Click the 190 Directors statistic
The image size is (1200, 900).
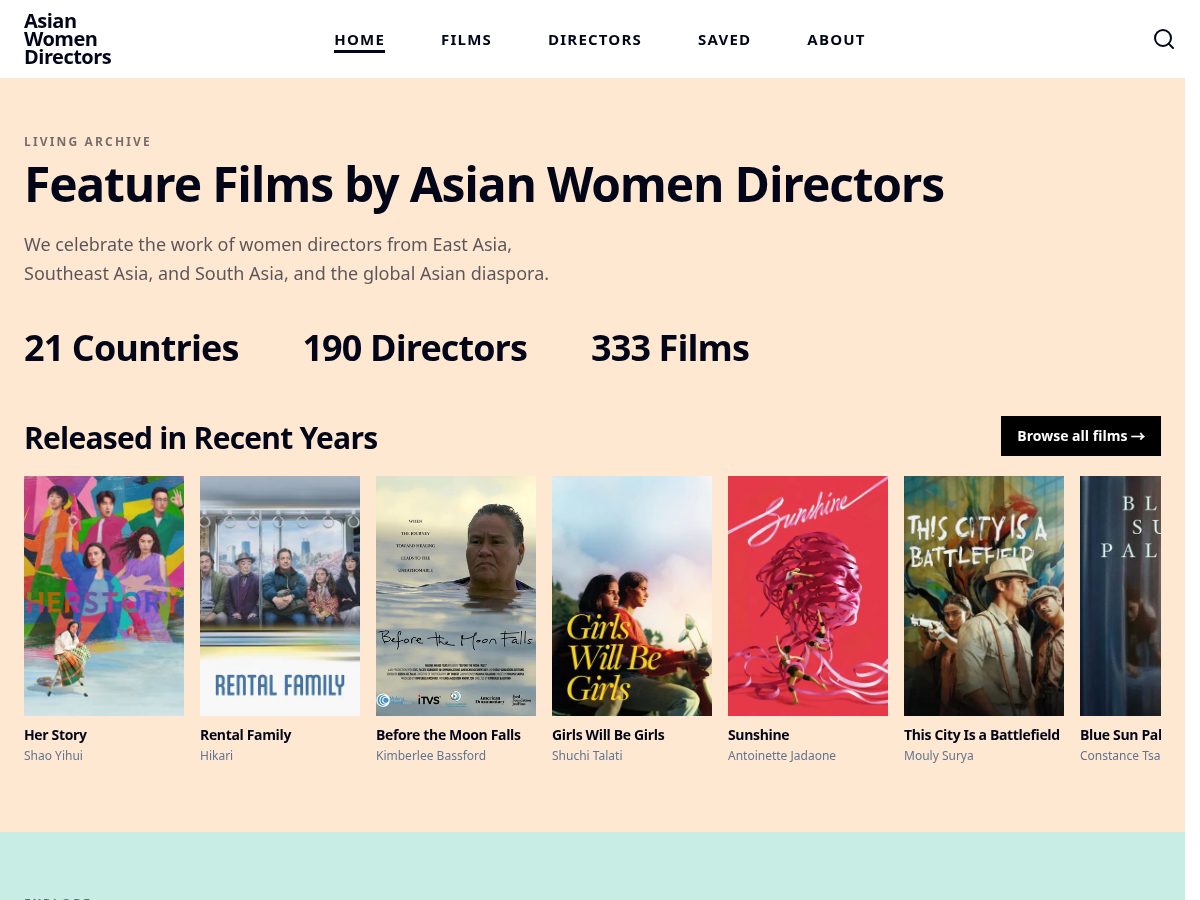(x=415, y=348)
